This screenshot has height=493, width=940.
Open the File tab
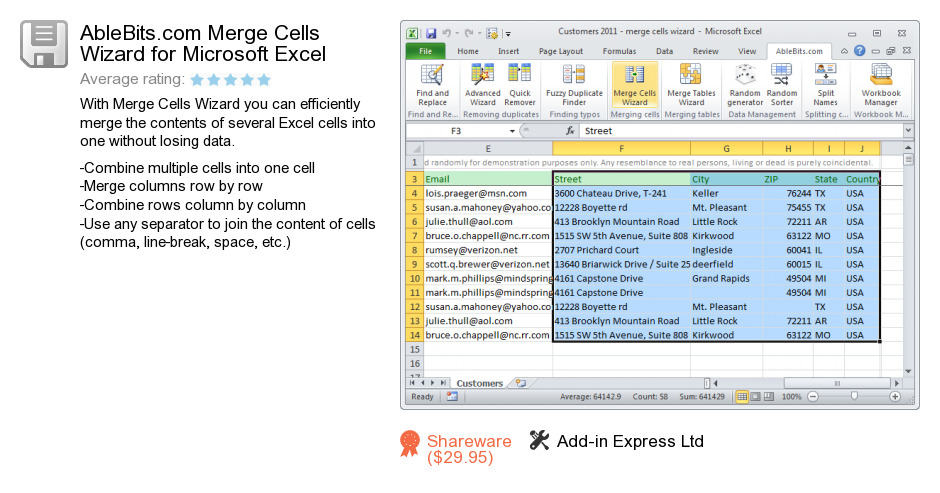(426, 51)
